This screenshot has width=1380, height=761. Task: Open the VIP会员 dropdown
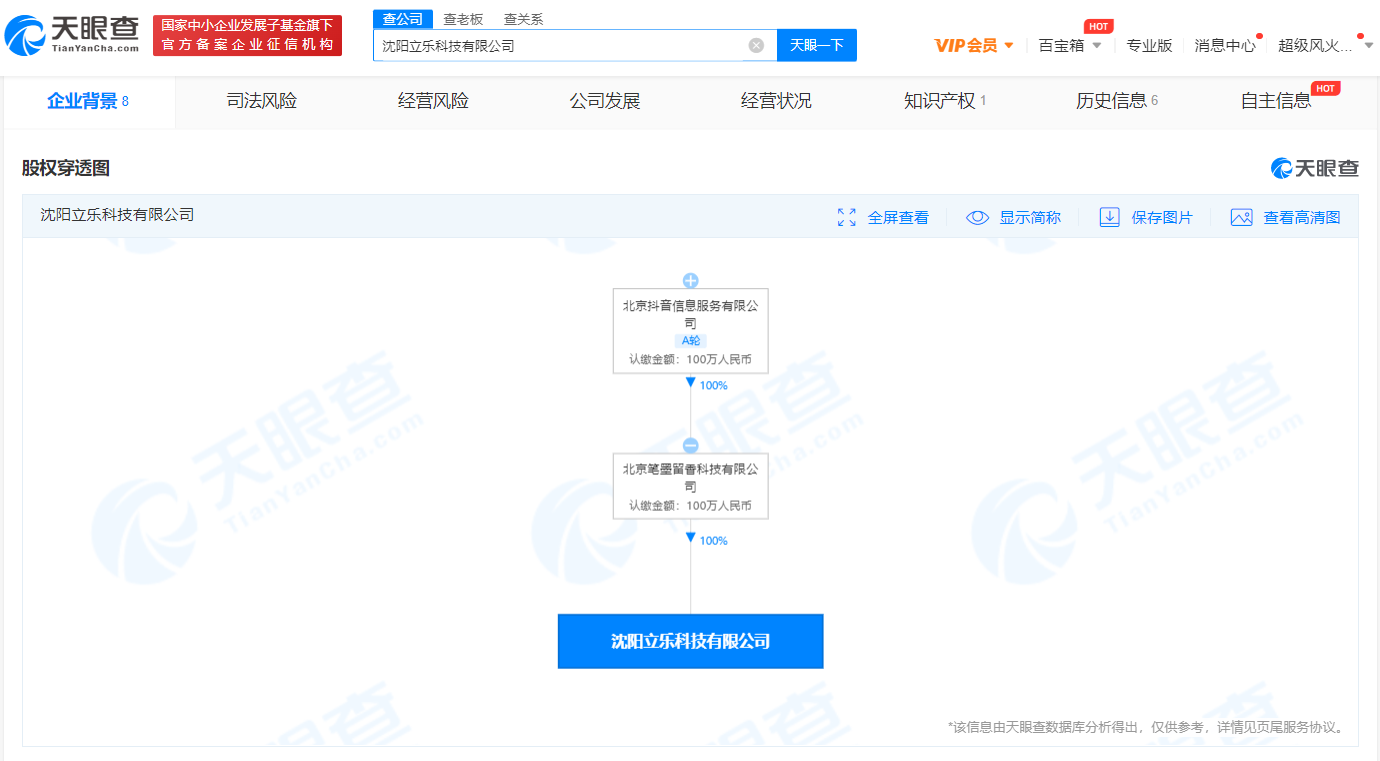coord(974,45)
